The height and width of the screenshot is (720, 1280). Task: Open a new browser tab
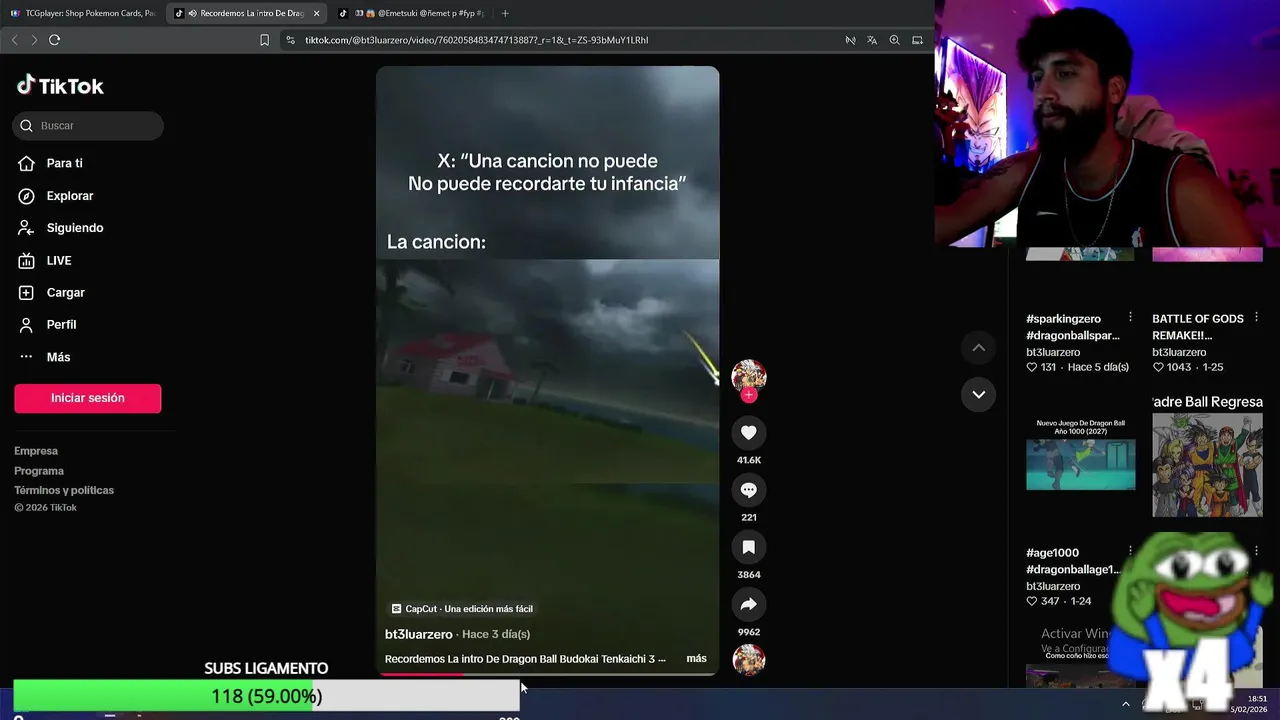click(x=505, y=13)
